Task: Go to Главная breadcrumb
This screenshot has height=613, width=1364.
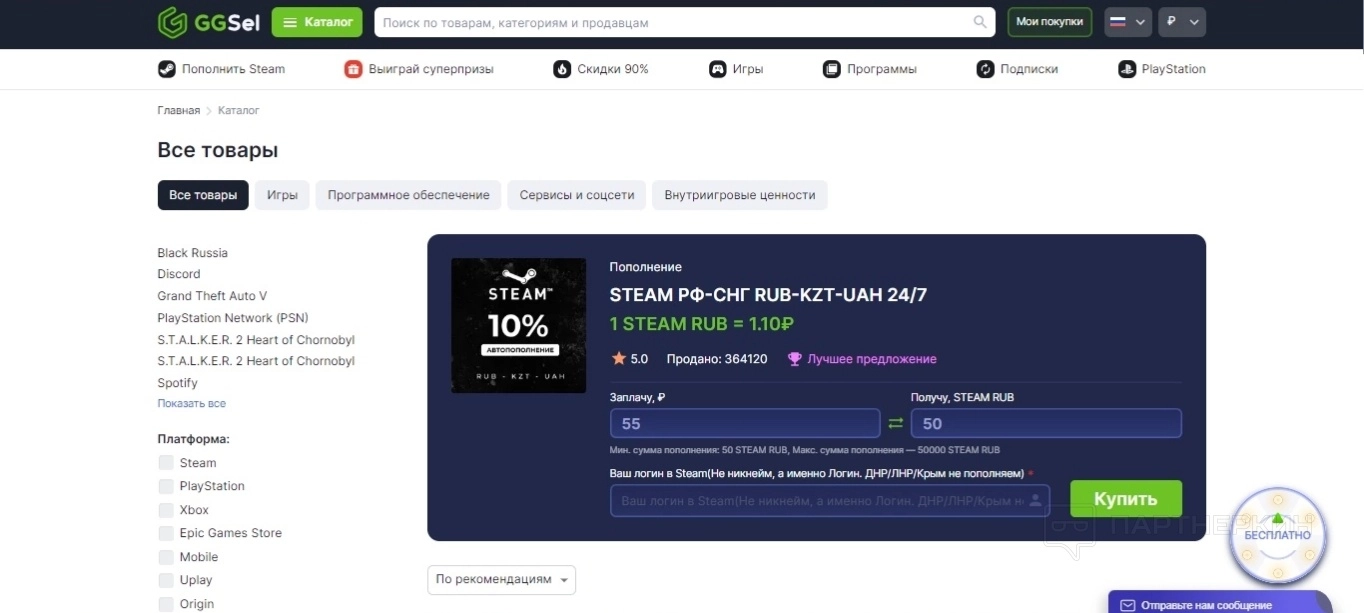Action: click(x=178, y=110)
